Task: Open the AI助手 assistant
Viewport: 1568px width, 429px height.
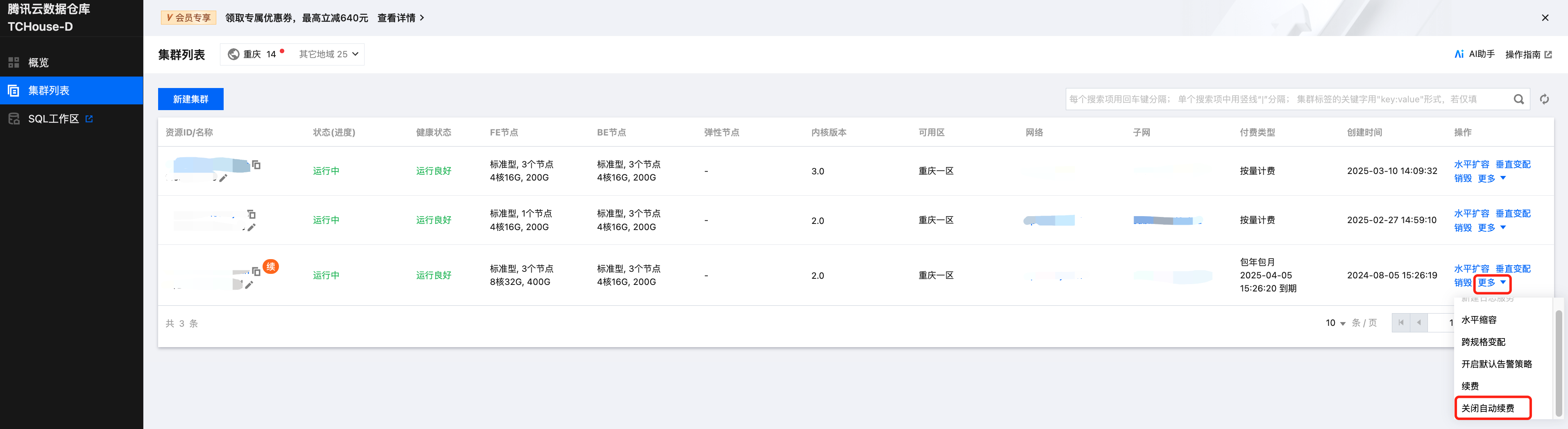Action: pyautogui.click(x=1474, y=54)
